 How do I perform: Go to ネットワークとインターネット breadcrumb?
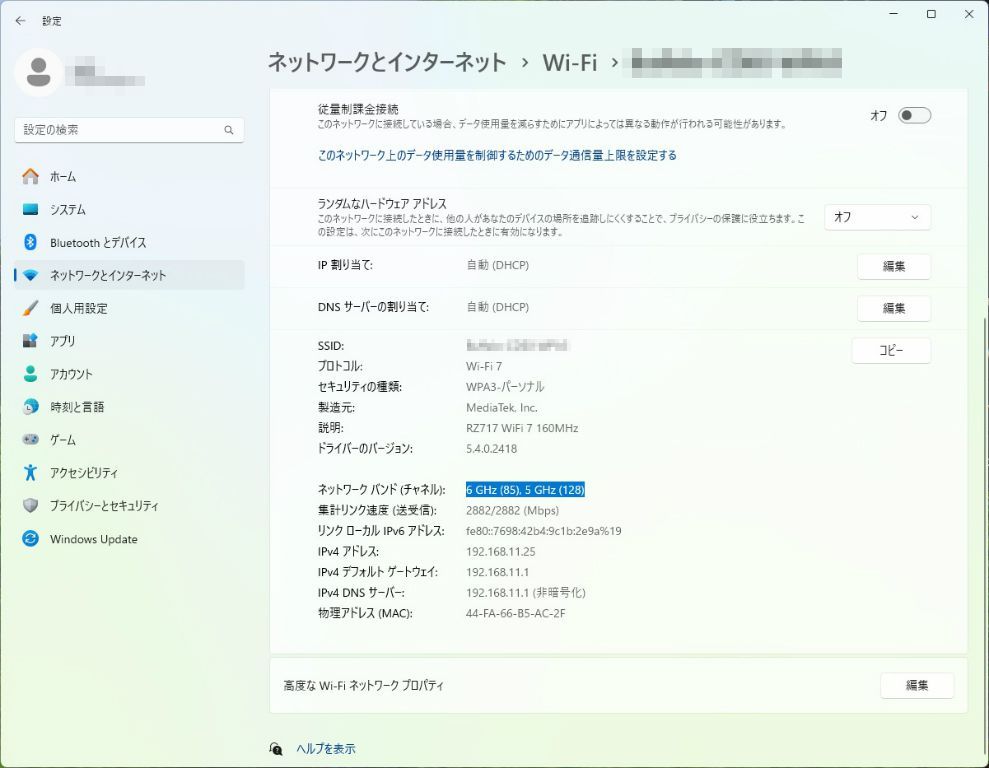point(387,62)
